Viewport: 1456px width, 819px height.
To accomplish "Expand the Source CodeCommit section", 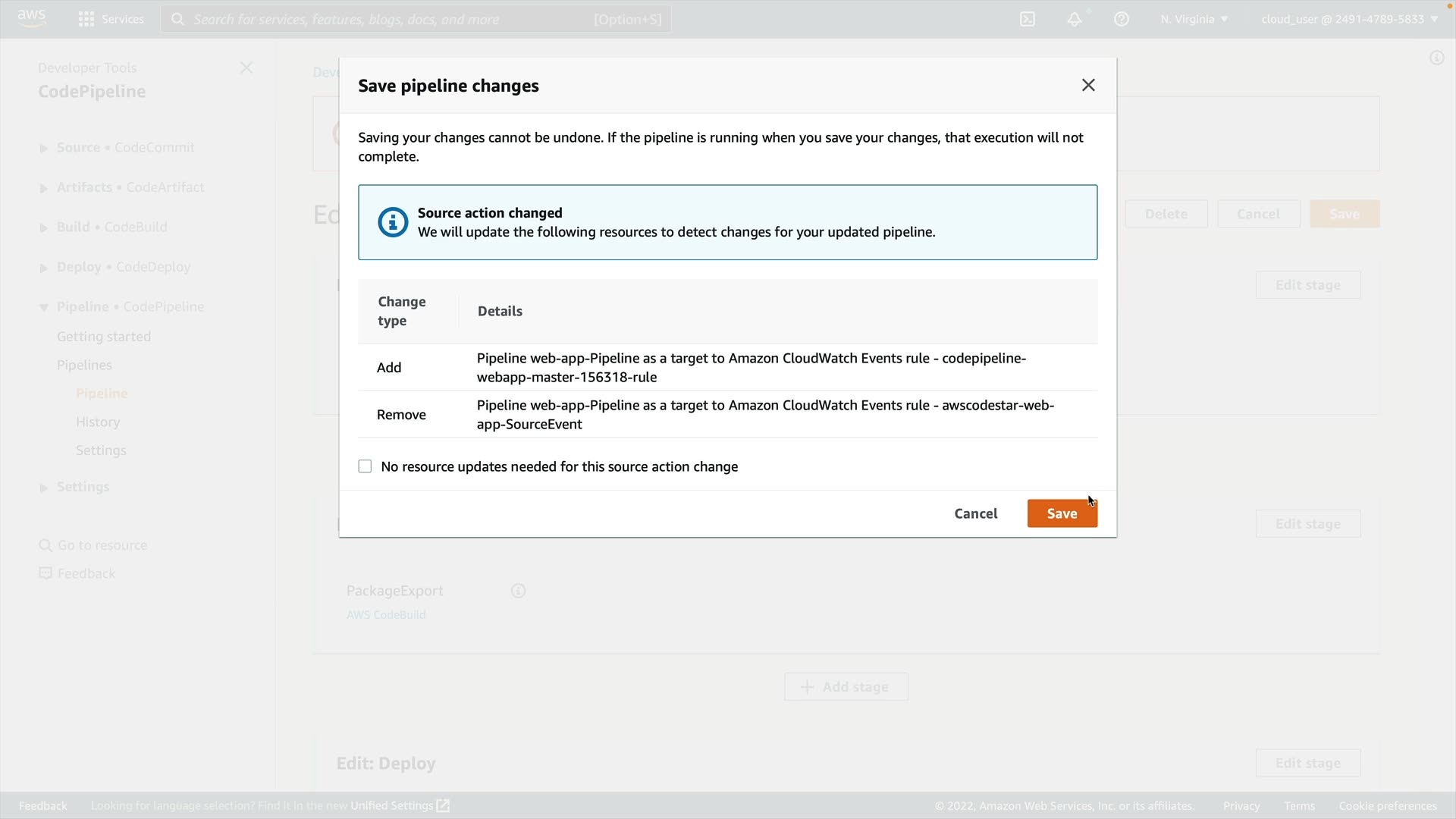I will tap(44, 148).
